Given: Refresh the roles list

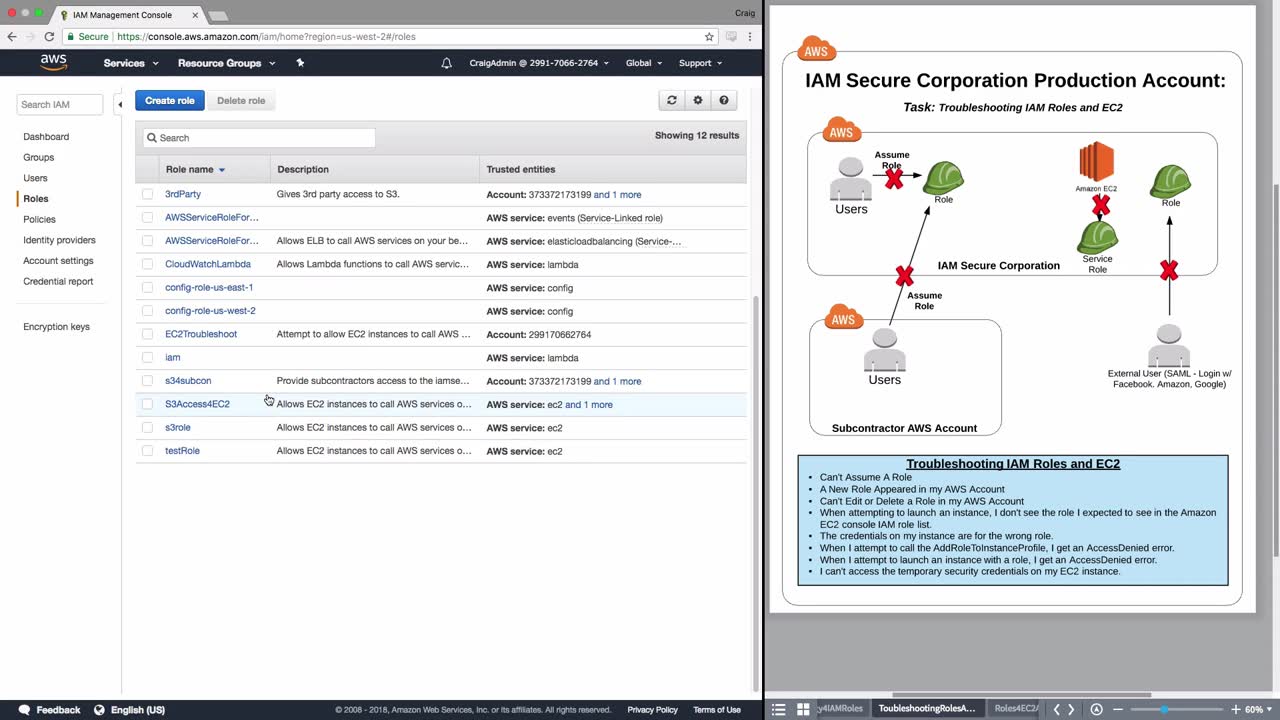Looking at the screenshot, I should pos(672,100).
